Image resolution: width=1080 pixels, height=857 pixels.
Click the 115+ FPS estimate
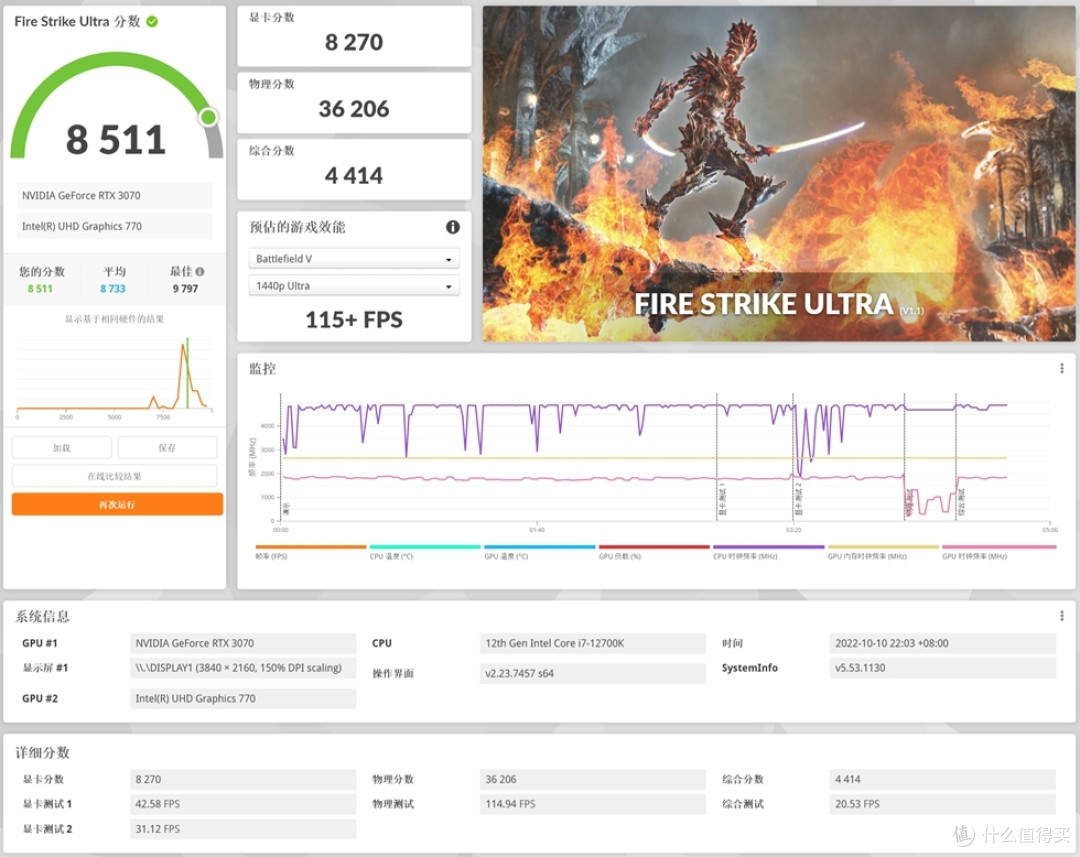pyautogui.click(x=354, y=320)
